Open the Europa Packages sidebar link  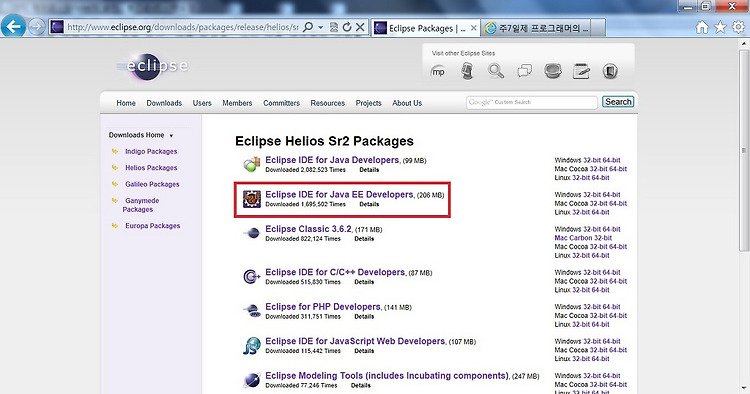153,226
